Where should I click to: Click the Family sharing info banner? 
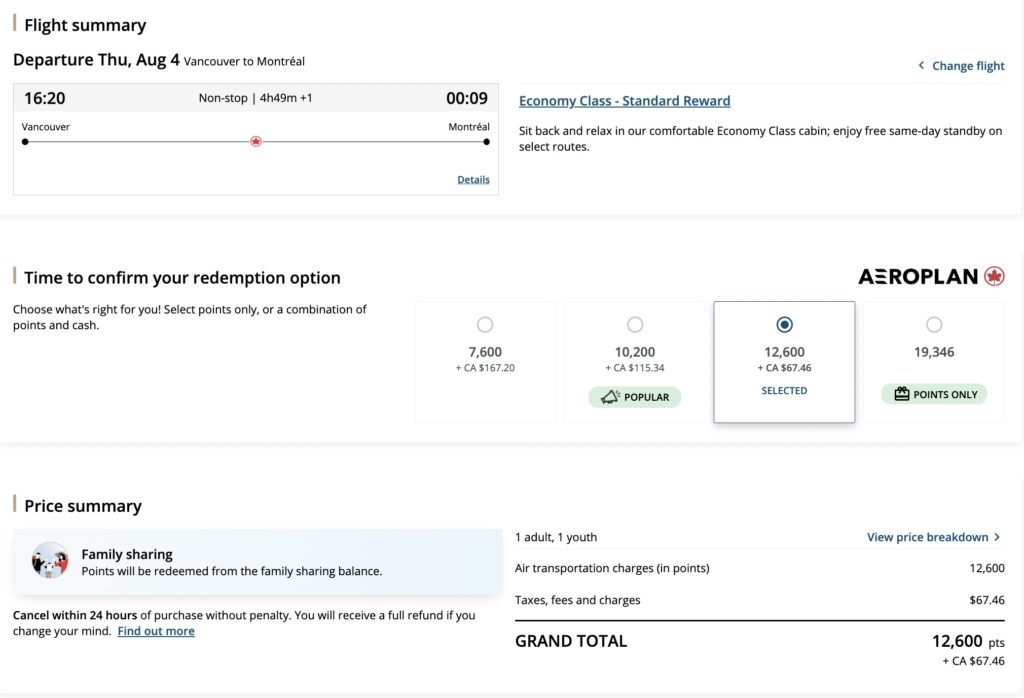[x=257, y=562]
